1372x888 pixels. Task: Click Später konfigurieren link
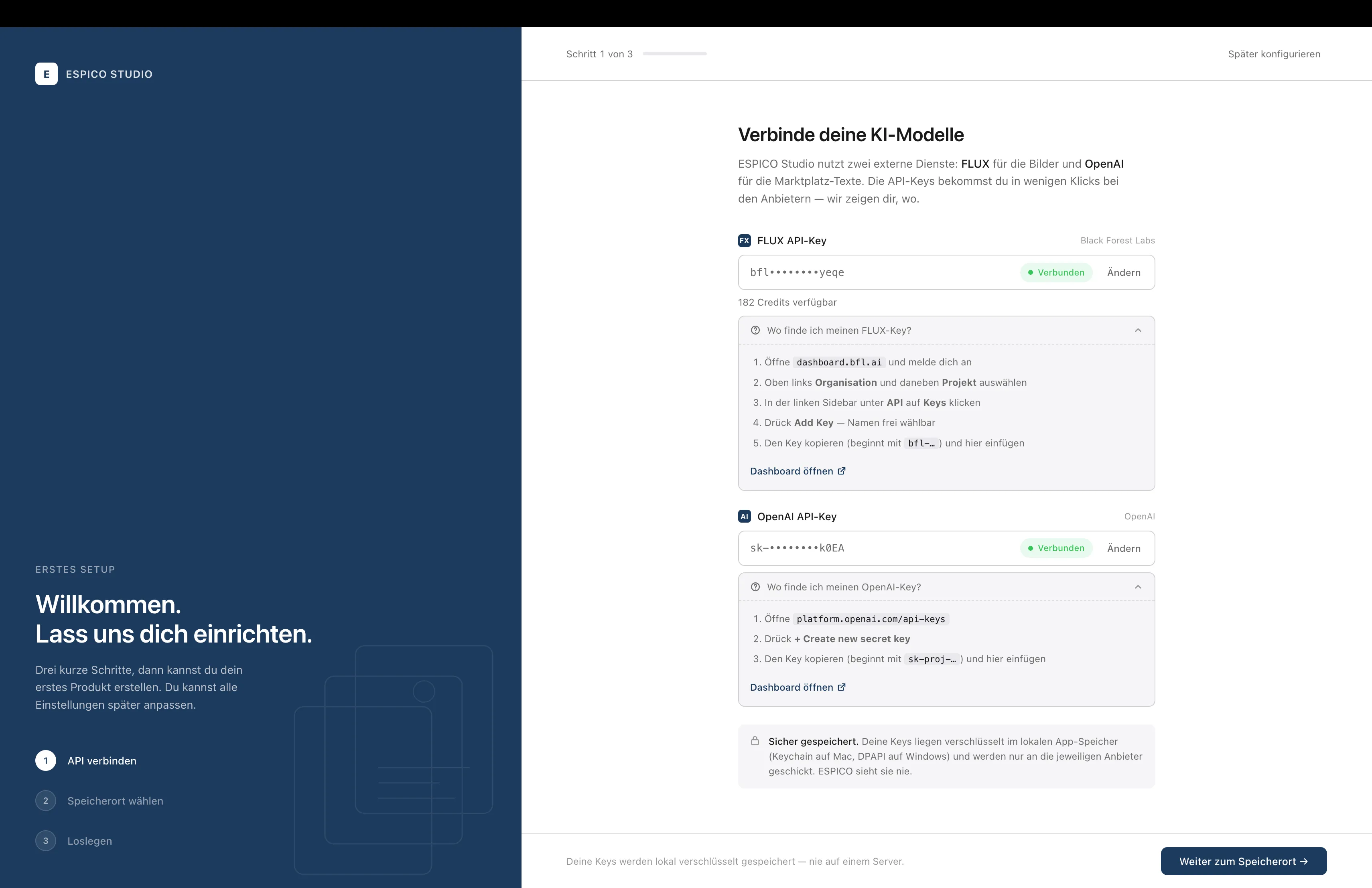[1274, 54]
